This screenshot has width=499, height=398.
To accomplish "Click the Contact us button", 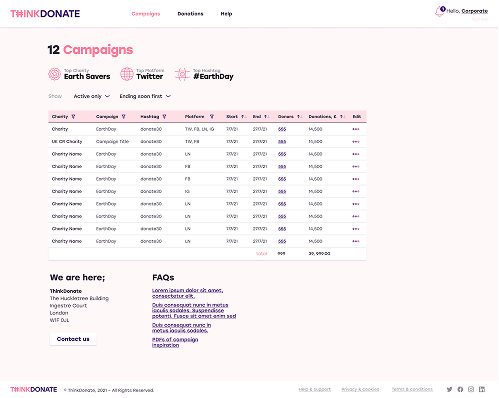I will tap(73, 339).
